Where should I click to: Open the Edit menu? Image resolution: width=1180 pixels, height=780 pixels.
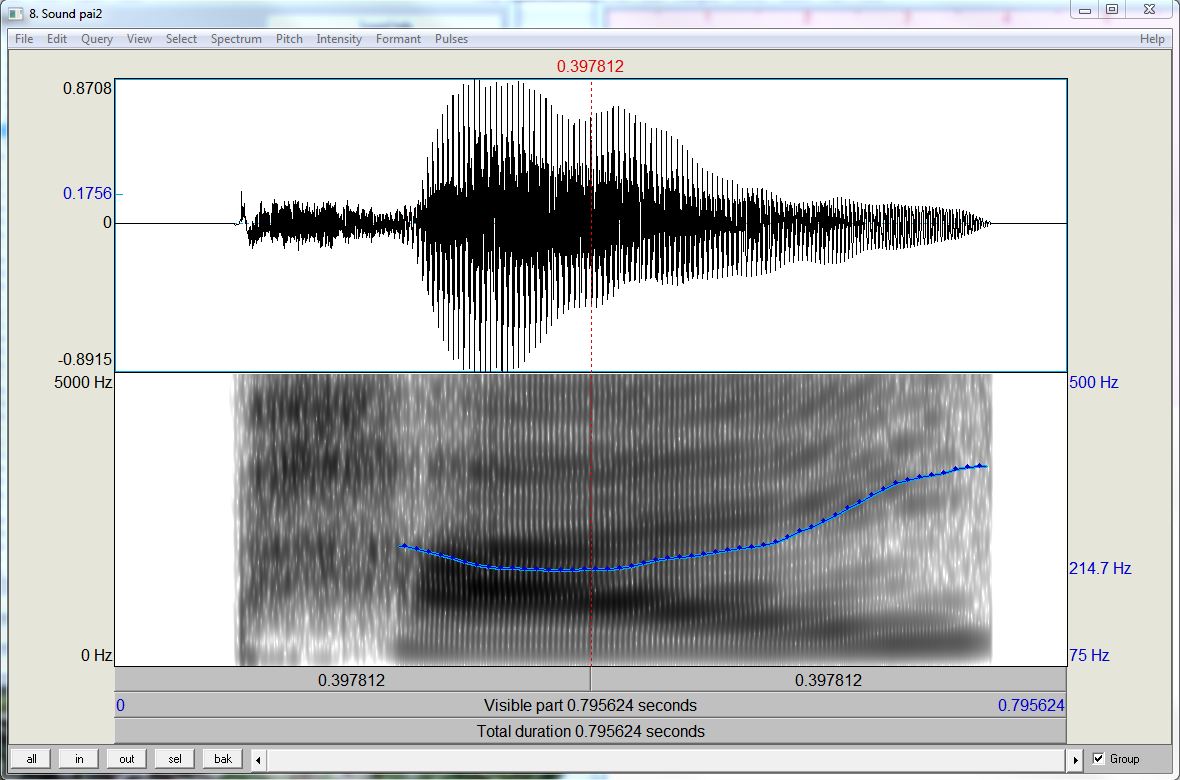(57, 39)
